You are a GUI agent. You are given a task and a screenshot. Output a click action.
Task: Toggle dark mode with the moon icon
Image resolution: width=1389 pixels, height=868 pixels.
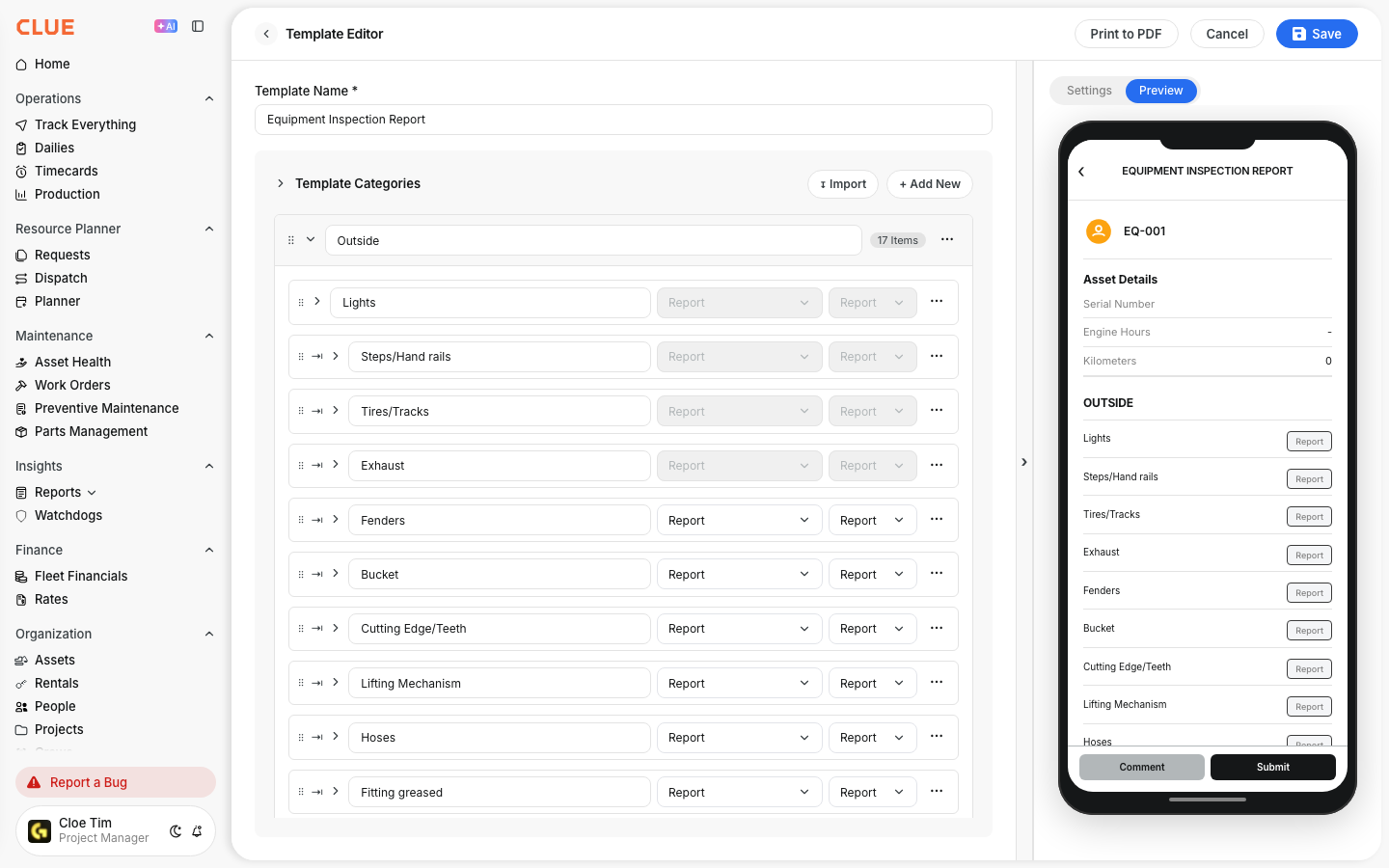(176, 830)
